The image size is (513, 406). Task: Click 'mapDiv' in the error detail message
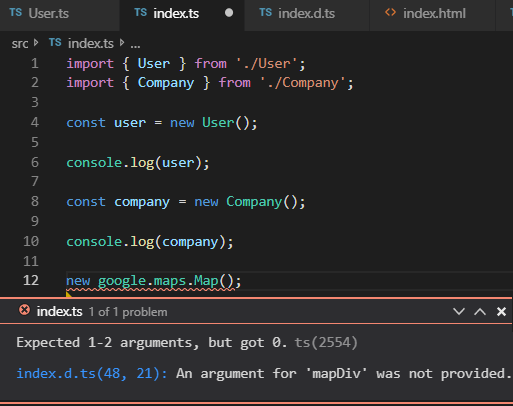click(337, 374)
